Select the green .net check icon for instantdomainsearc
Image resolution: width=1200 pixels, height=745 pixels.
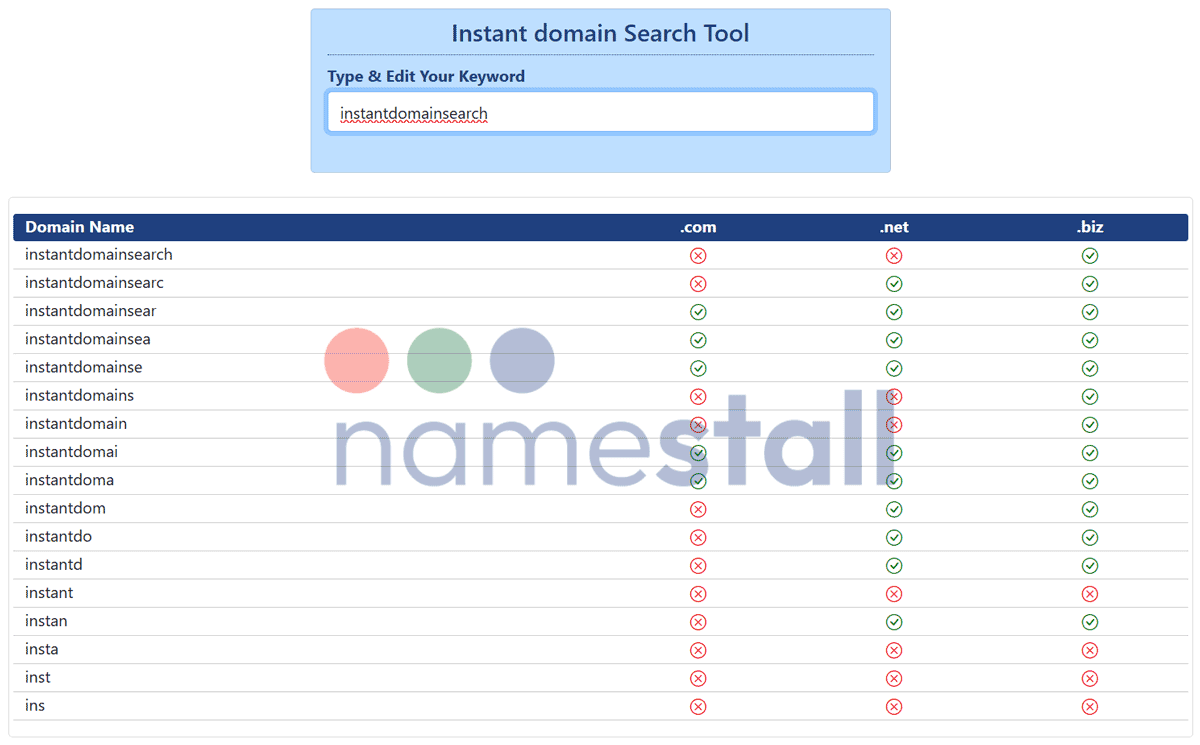click(894, 283)
